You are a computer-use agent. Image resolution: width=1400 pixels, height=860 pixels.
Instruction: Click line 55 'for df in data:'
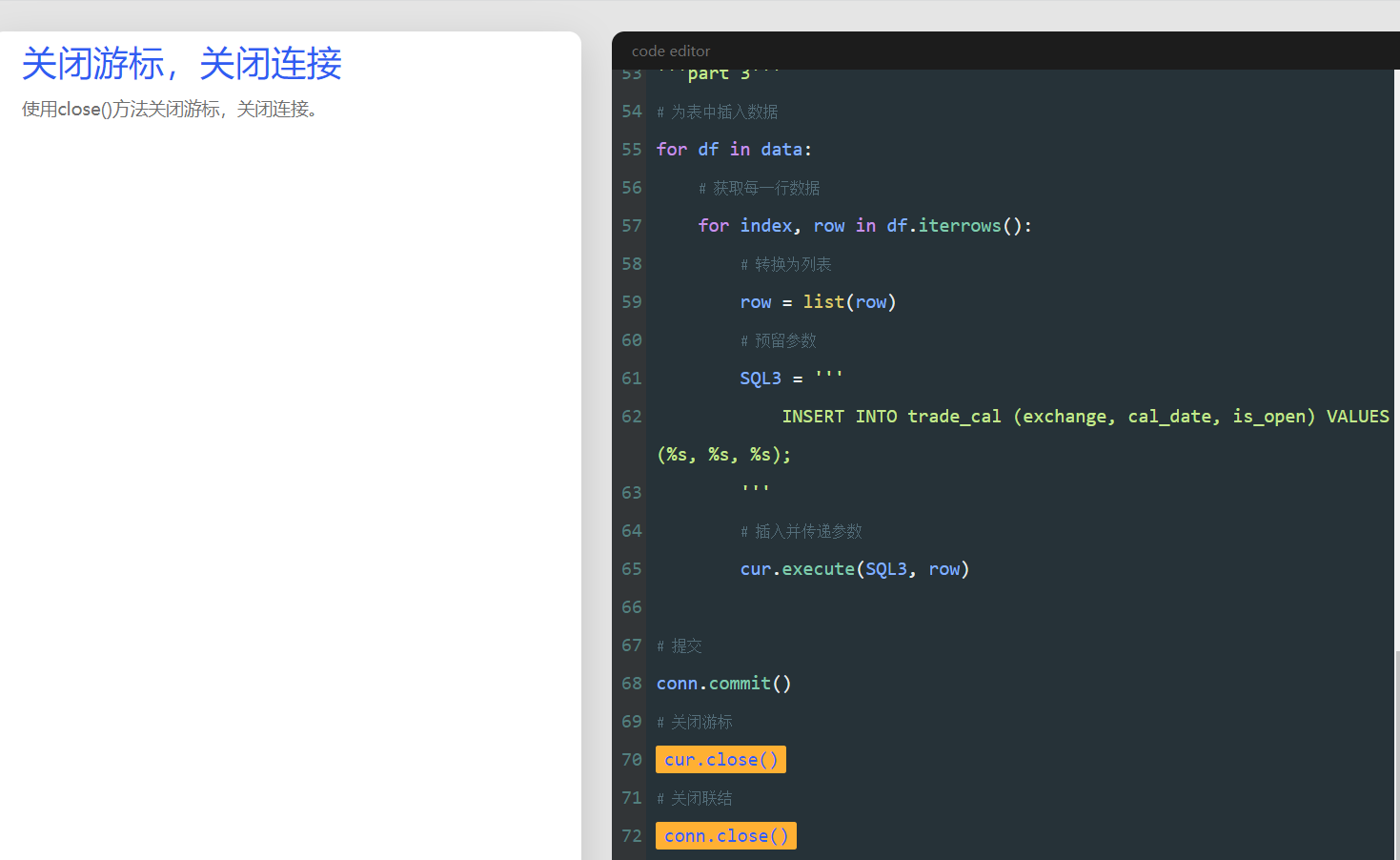point(734,150)
